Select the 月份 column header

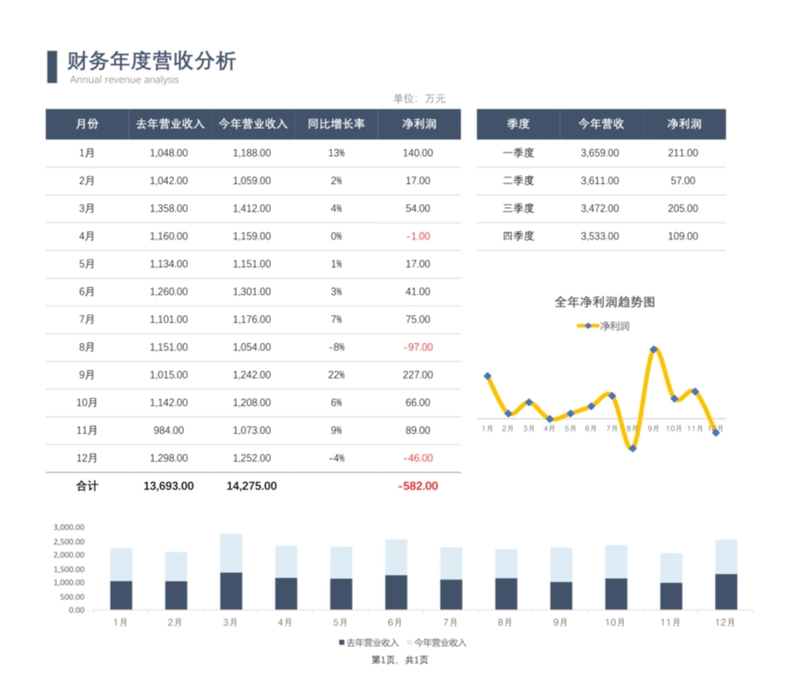point(87,124)
